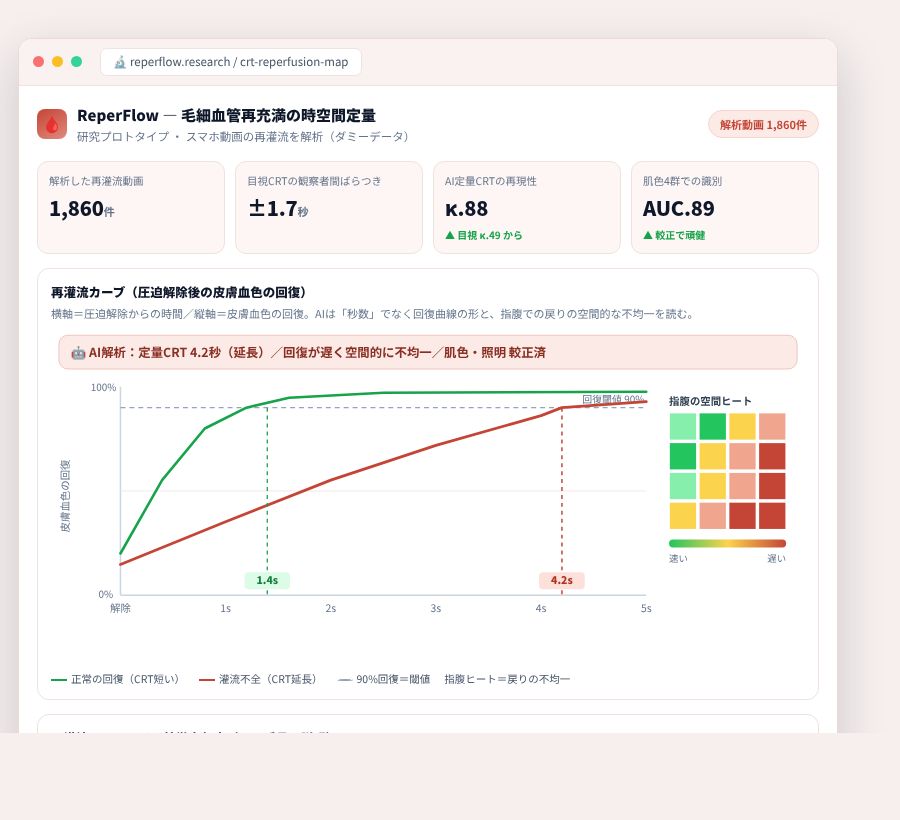900x820 pixels.
Task: Click the ReperFlow blood drop logo
Action: coord(52,124)
